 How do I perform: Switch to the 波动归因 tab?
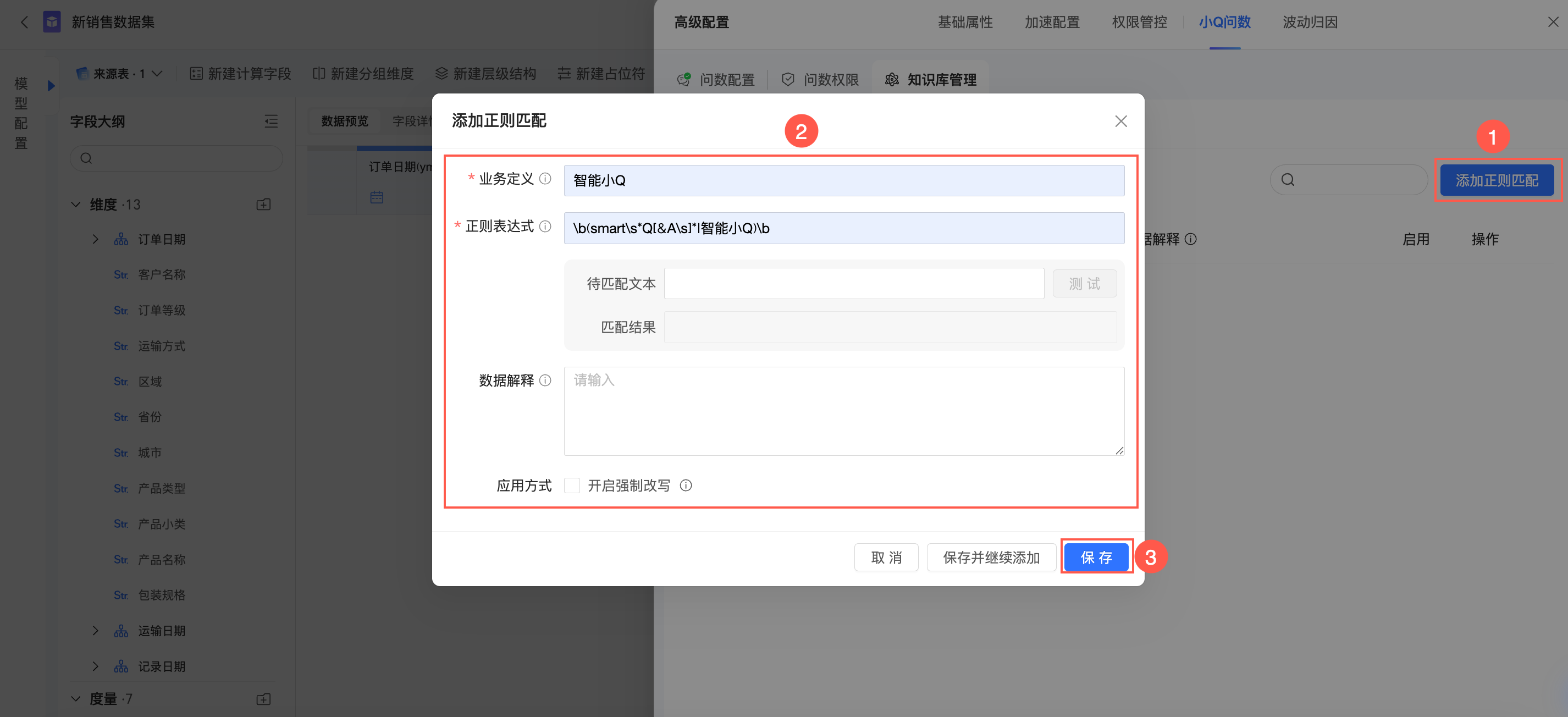click(1309, 23)
